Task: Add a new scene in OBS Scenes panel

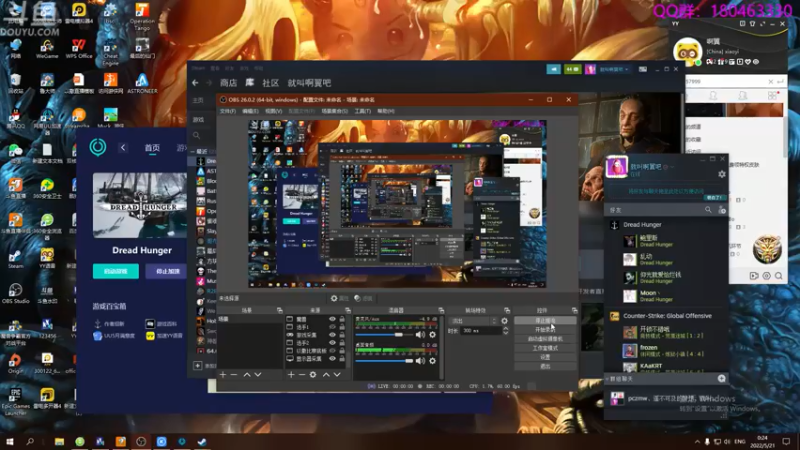Action: (222, 374)
